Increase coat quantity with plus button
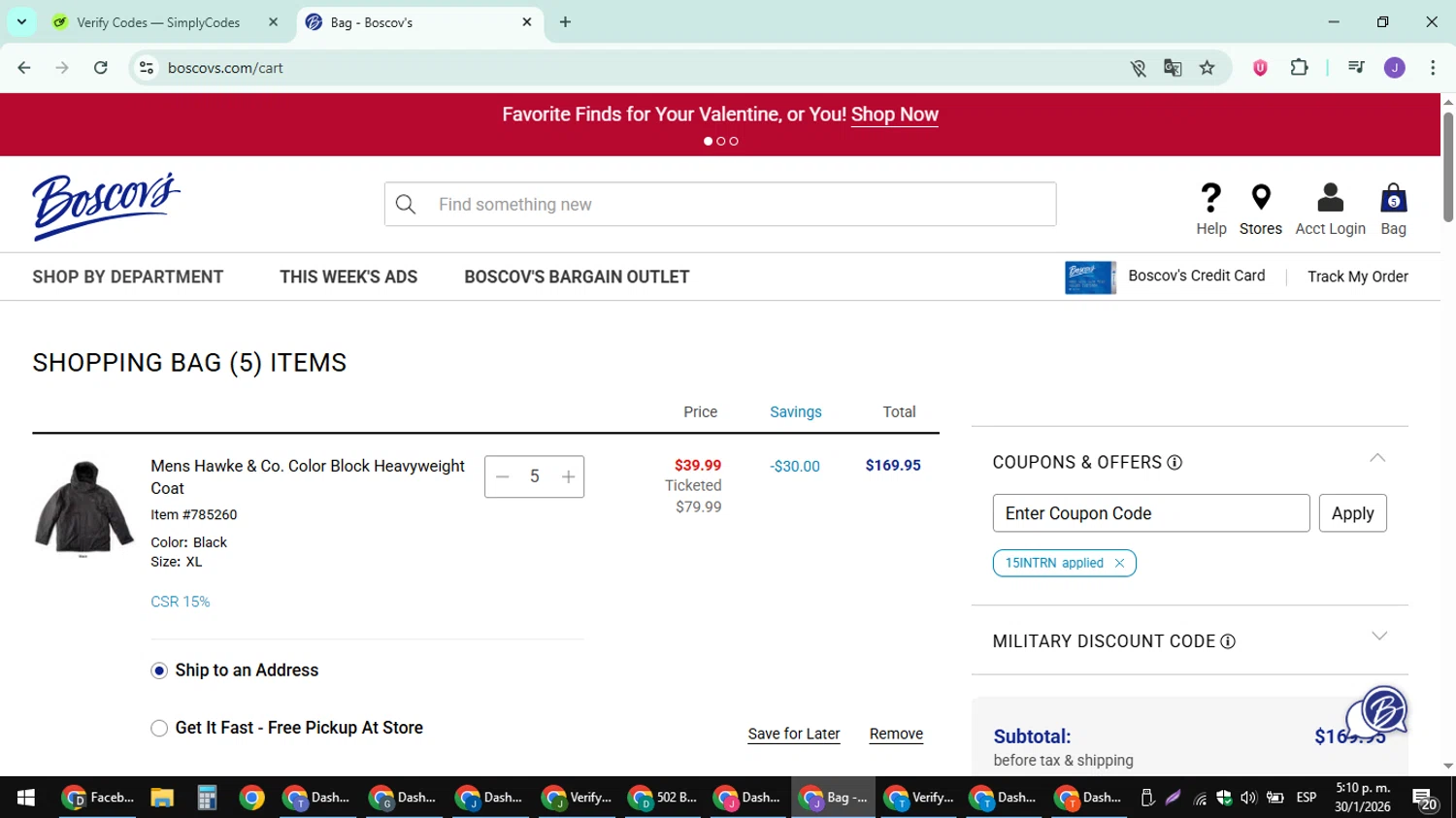The width and height of the screenshot is (1456, 818). [x=568, y=476]
